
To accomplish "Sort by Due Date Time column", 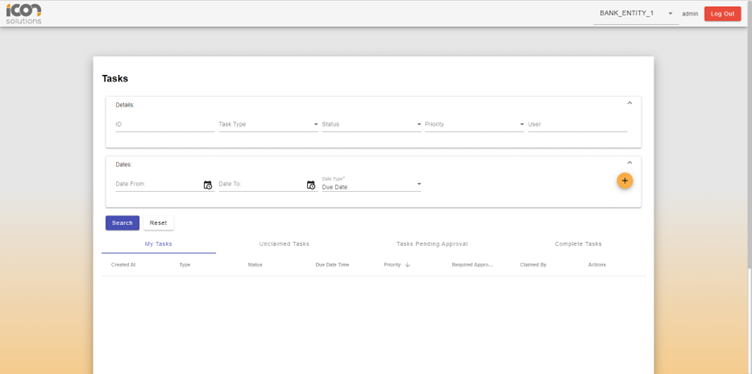I will [332, 265].
